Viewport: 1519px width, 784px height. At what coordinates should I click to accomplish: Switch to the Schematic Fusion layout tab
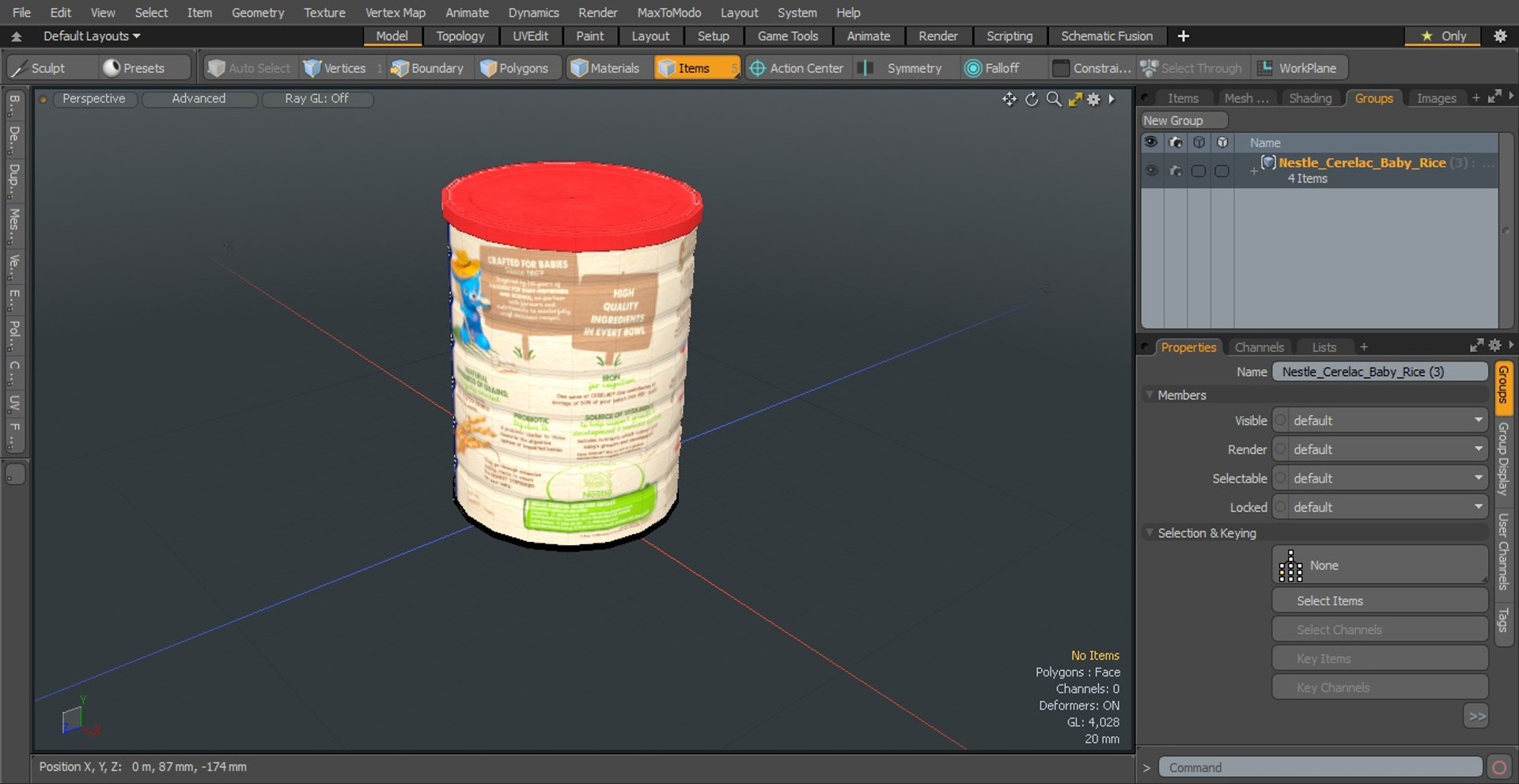[1106, 36]
